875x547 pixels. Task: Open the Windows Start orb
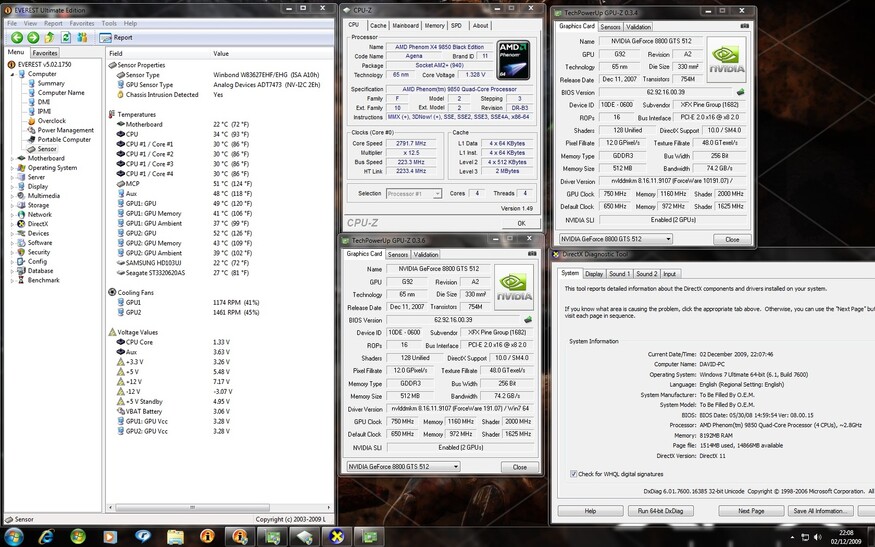(13, 537)
